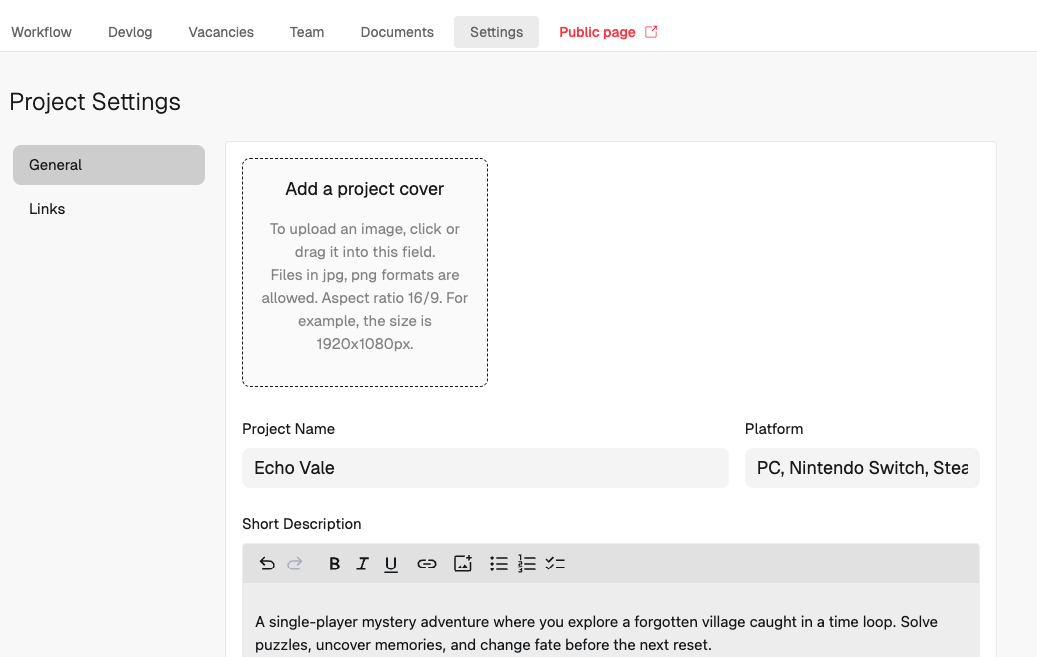Viewport: 1037px width, 657px height.
Task: Open the Documents section
Action: [x=397, y=31]
